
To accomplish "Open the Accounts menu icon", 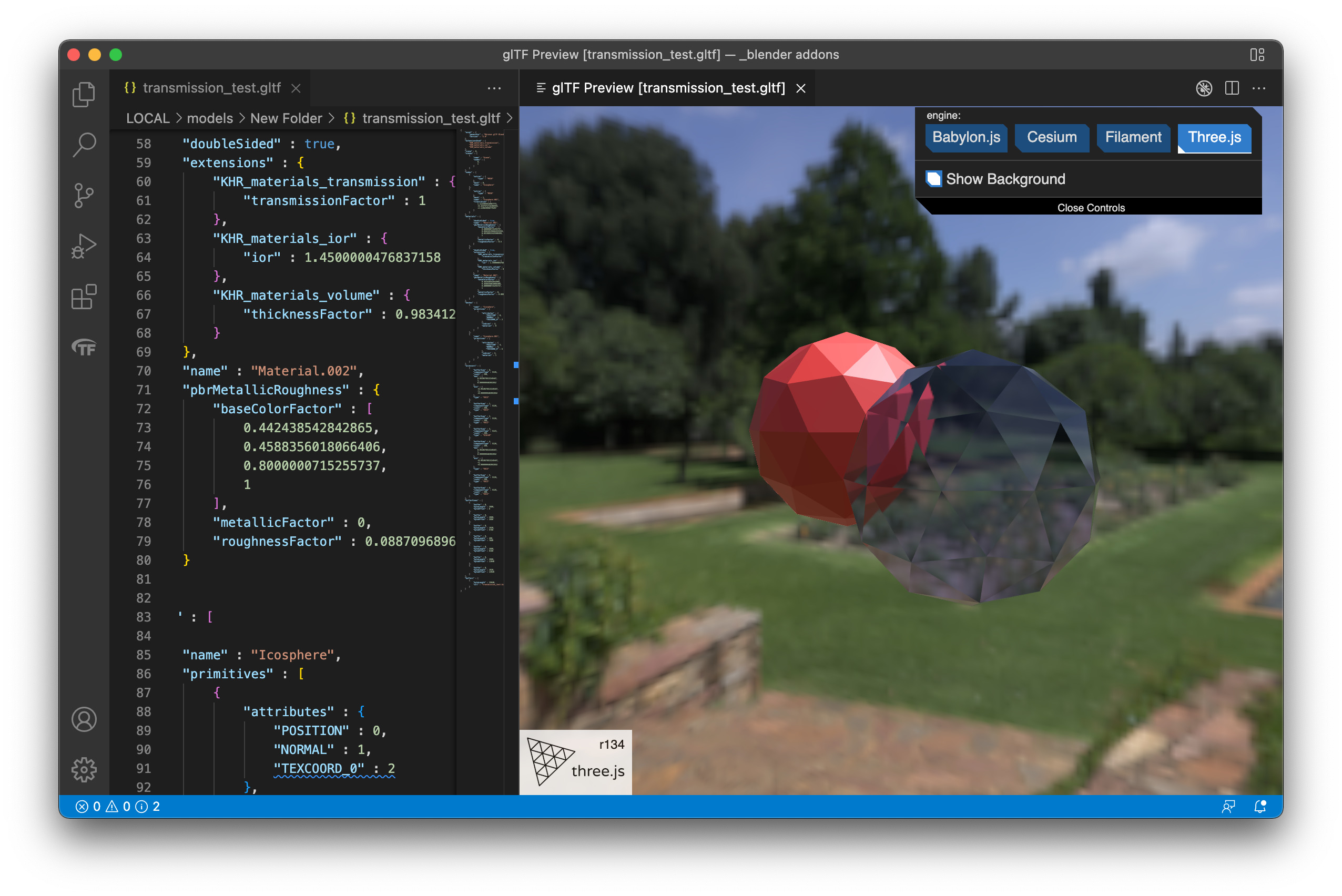I will 84,719.
